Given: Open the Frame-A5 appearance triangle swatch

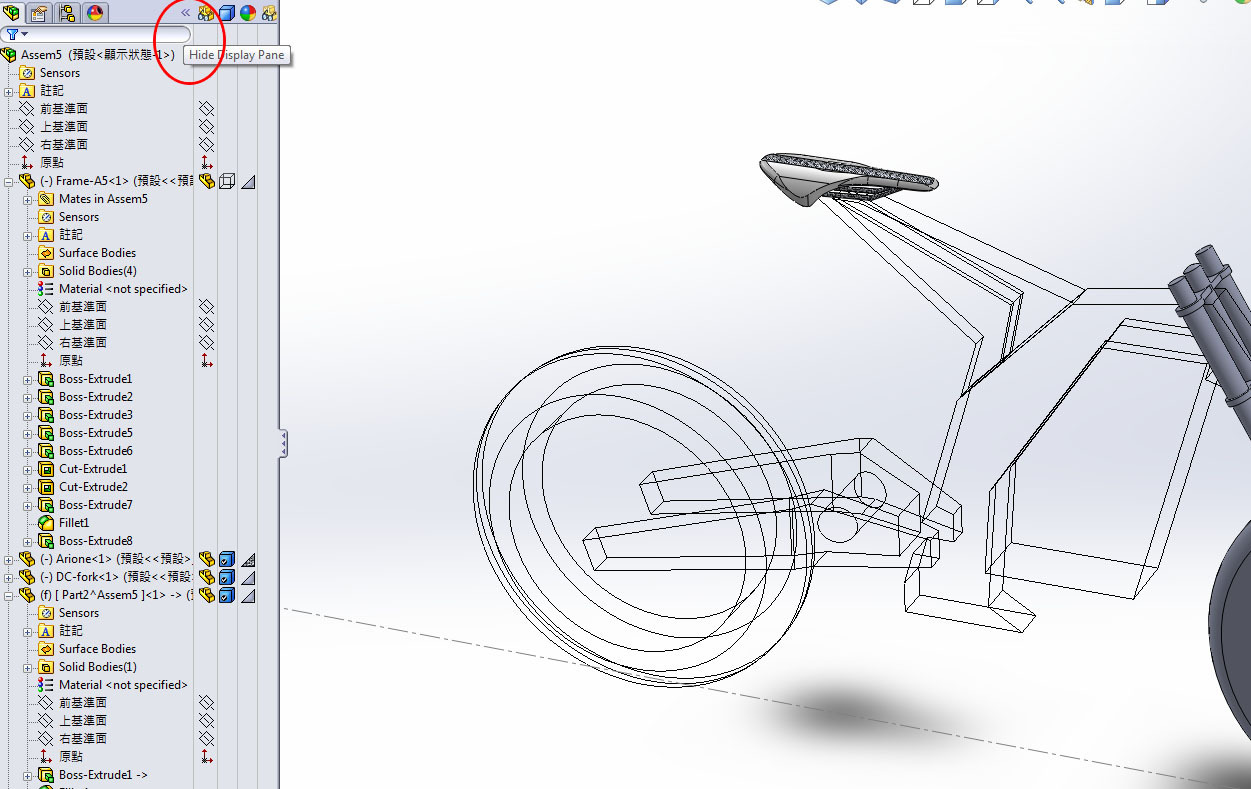Looking at the screenshot, I should tap(248, 181).
